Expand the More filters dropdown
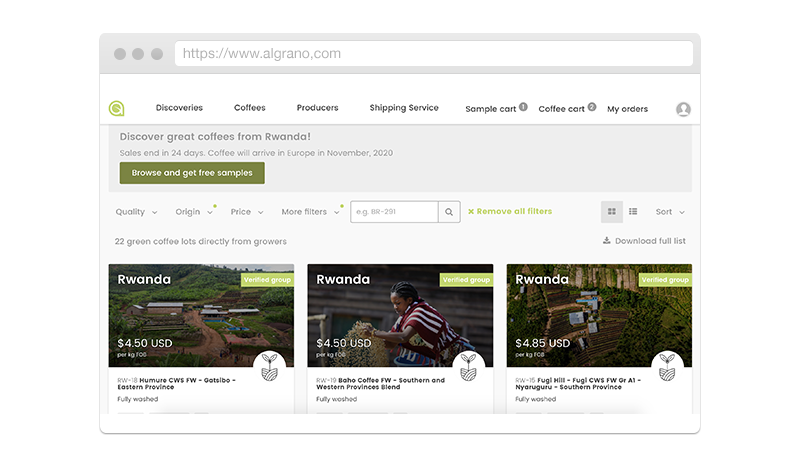This screenshot has height=470, width=800. coord(310,212)
